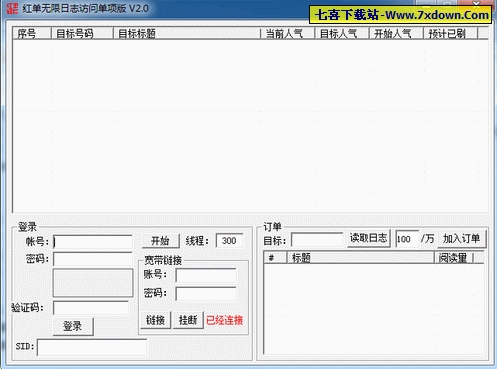The height and width of the screenshot is (369, 497).
Task: Sort by the 当前人气 column header
Action: tap(288, 33)
